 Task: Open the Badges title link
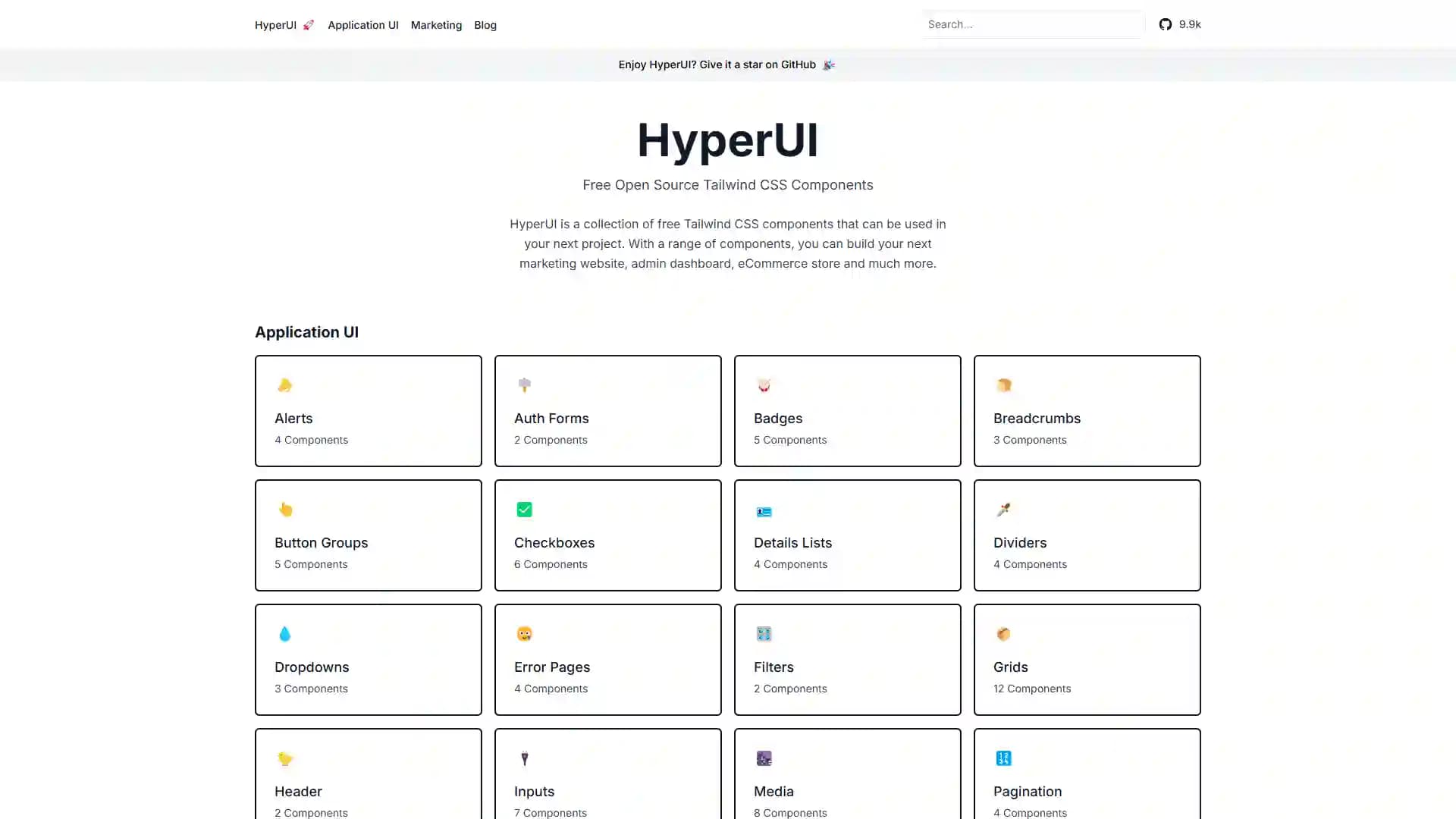(x=778, y=419)
